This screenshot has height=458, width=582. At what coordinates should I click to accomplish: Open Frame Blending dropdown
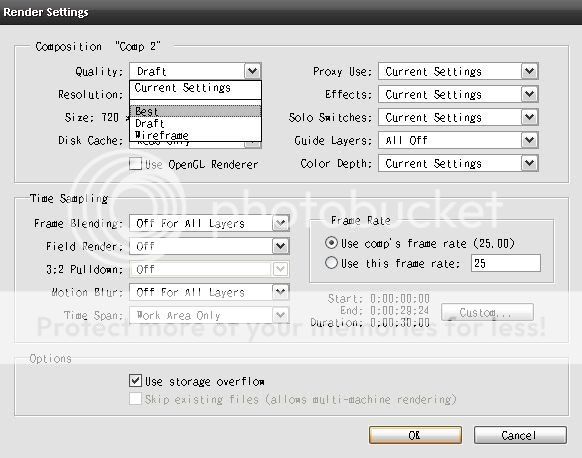(280, 223)
